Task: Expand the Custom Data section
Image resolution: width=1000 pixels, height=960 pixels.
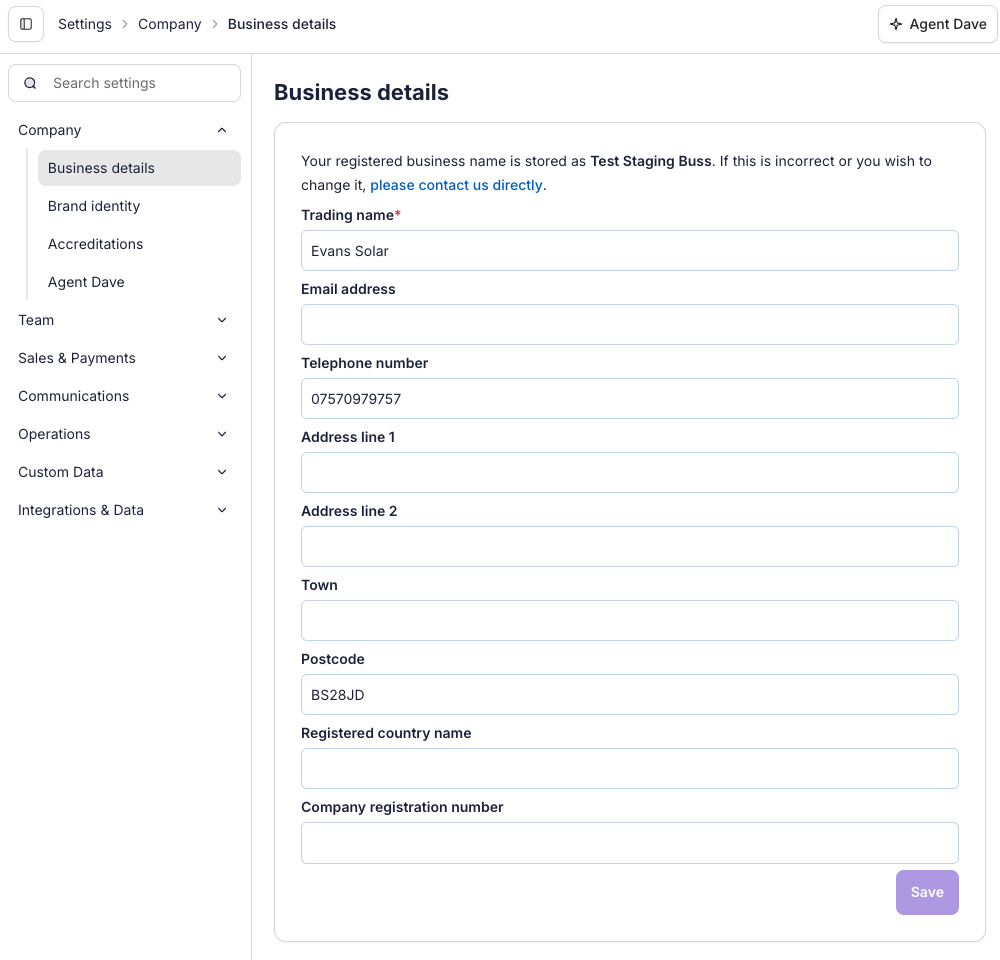Action: [x=123, y=472]
